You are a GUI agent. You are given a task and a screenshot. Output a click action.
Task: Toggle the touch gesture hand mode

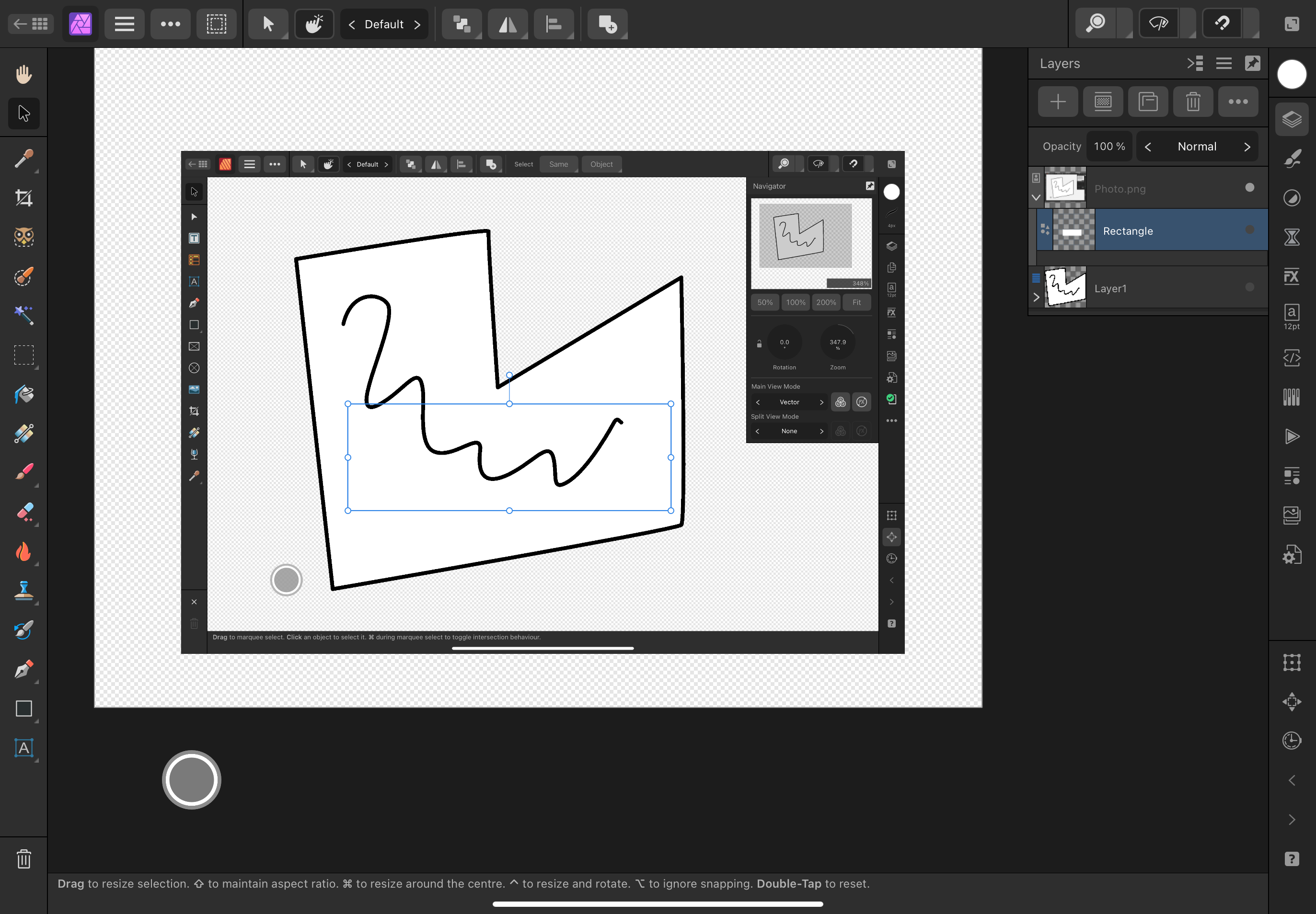pos(314,24)
